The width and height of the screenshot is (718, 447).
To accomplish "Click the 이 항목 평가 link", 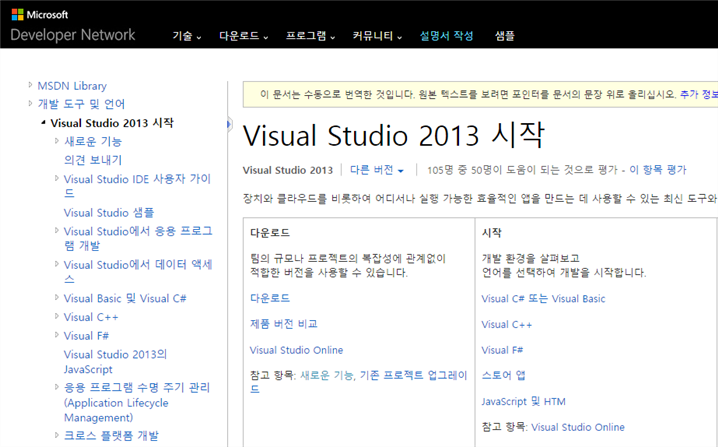I will pyautogui.click(x=658, y=170).
